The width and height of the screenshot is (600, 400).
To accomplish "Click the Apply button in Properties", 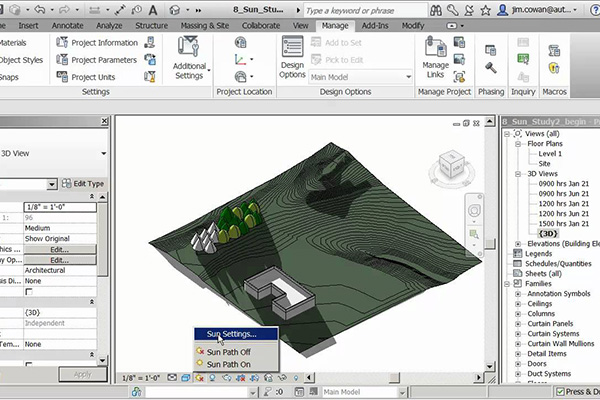I will point(83,374).
